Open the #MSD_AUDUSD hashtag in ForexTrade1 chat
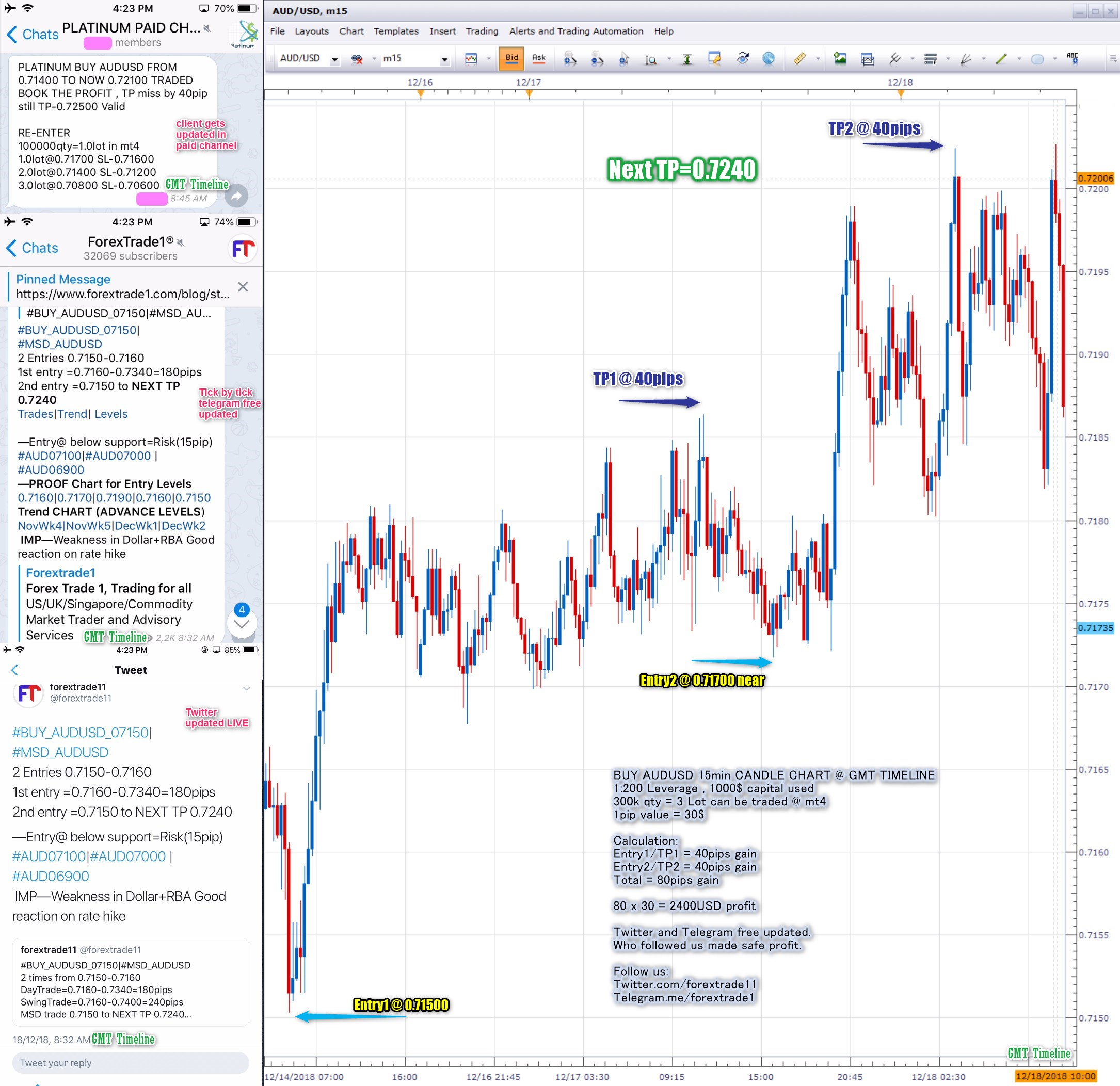 (x=60, y=344)
